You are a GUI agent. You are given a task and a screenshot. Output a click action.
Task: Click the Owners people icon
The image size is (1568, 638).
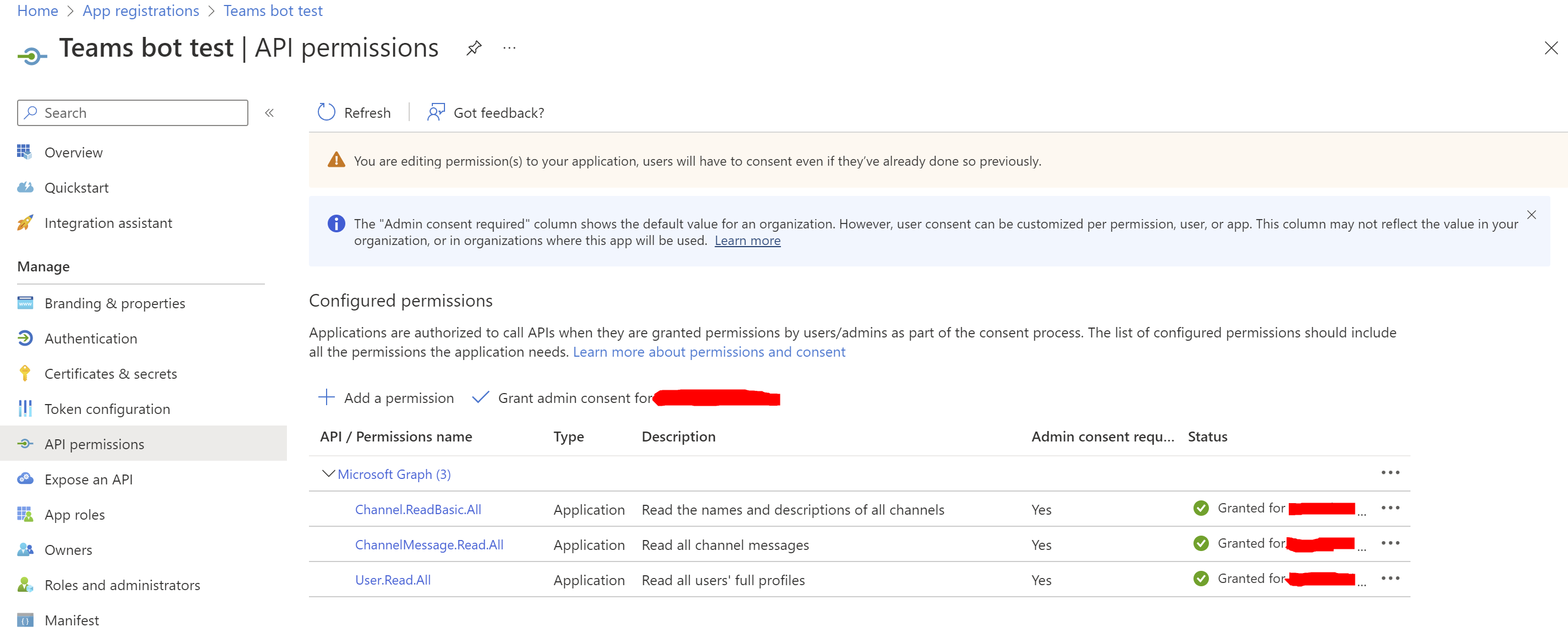(25, 550)
